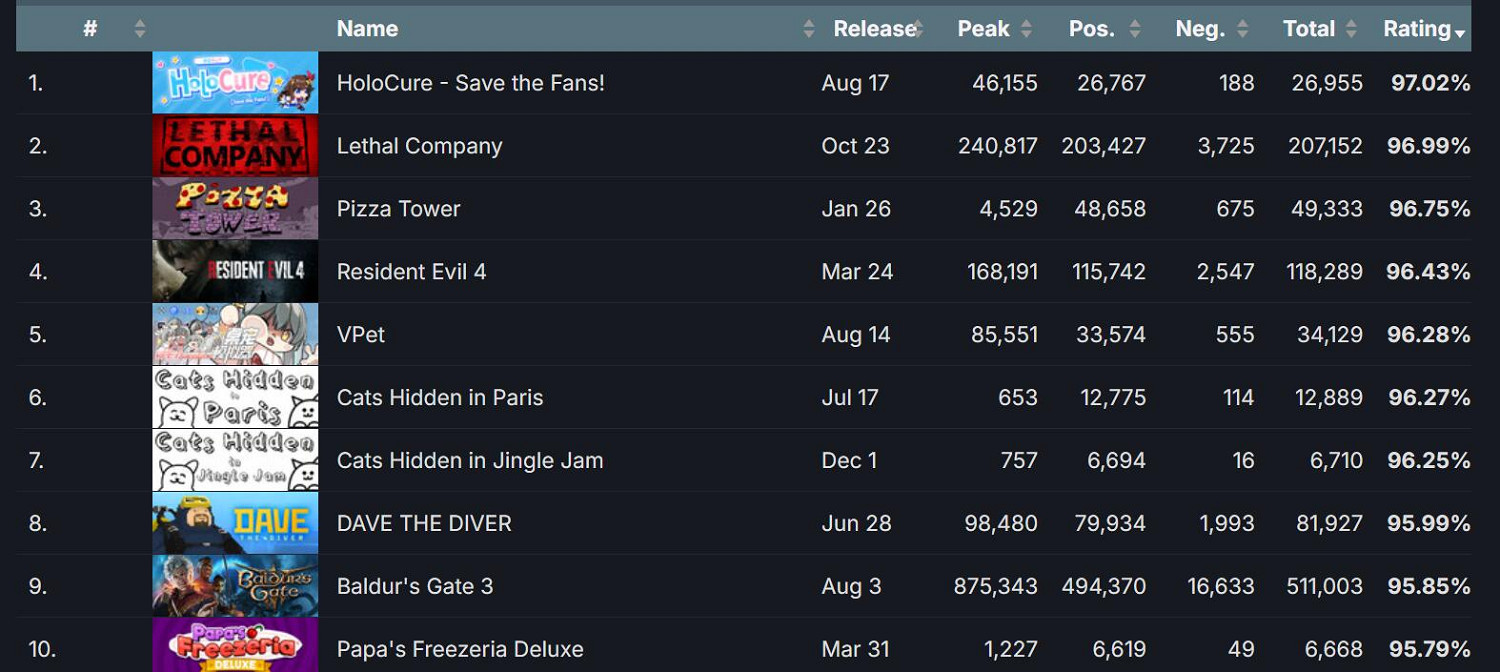
Task: Click the Lethal Company title link
Action: (x=419, y=146)
